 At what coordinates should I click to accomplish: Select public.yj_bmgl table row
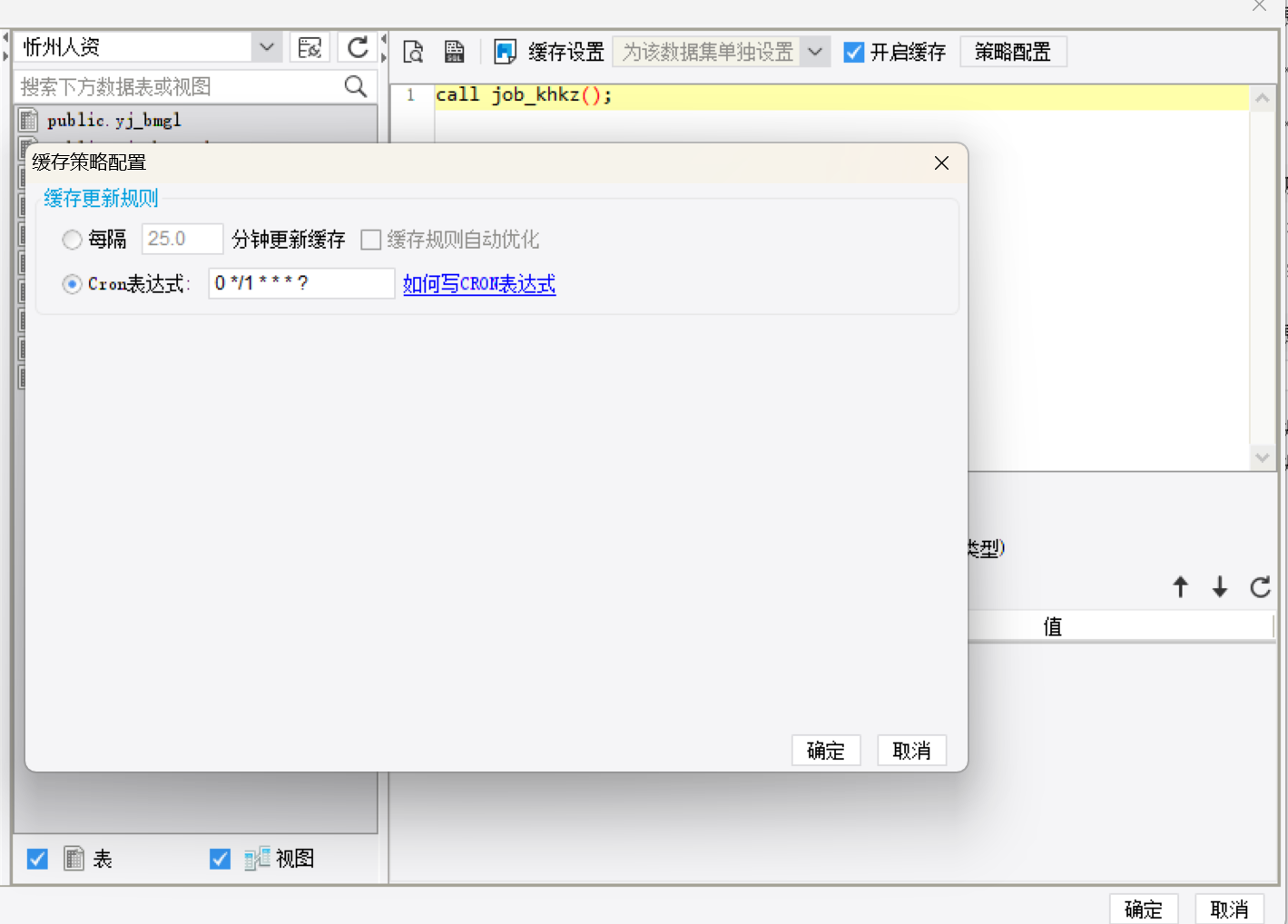click(196, 120)
